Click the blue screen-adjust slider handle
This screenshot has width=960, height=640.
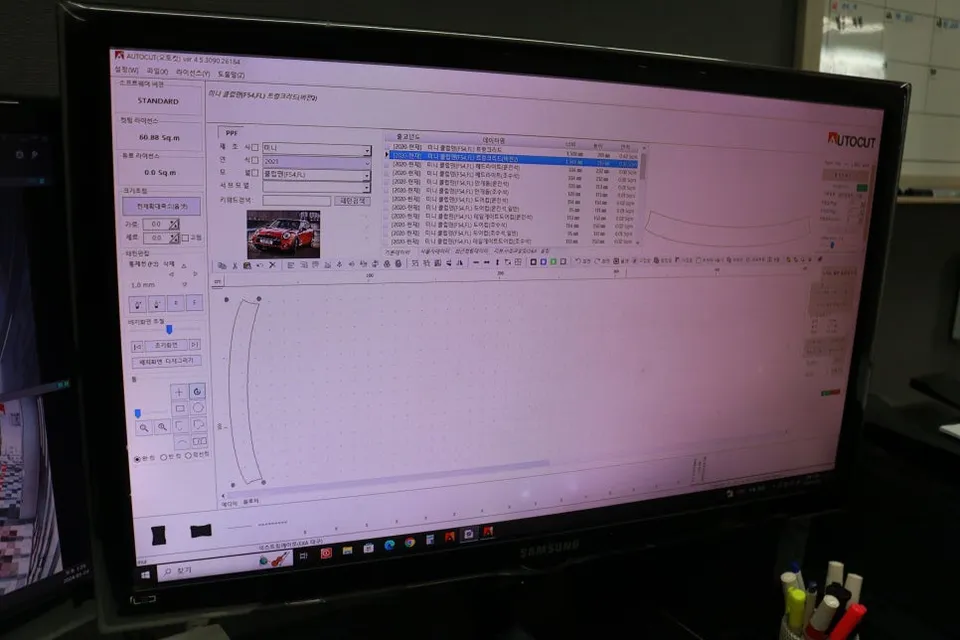(169, 329)
